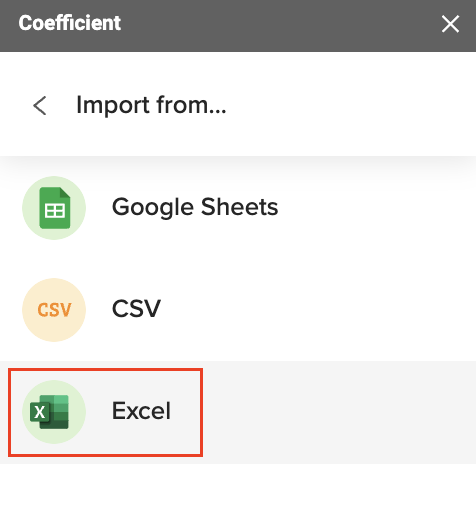Click the Coefficient title in header
The image size is (476, 510).
pos(69,23)
